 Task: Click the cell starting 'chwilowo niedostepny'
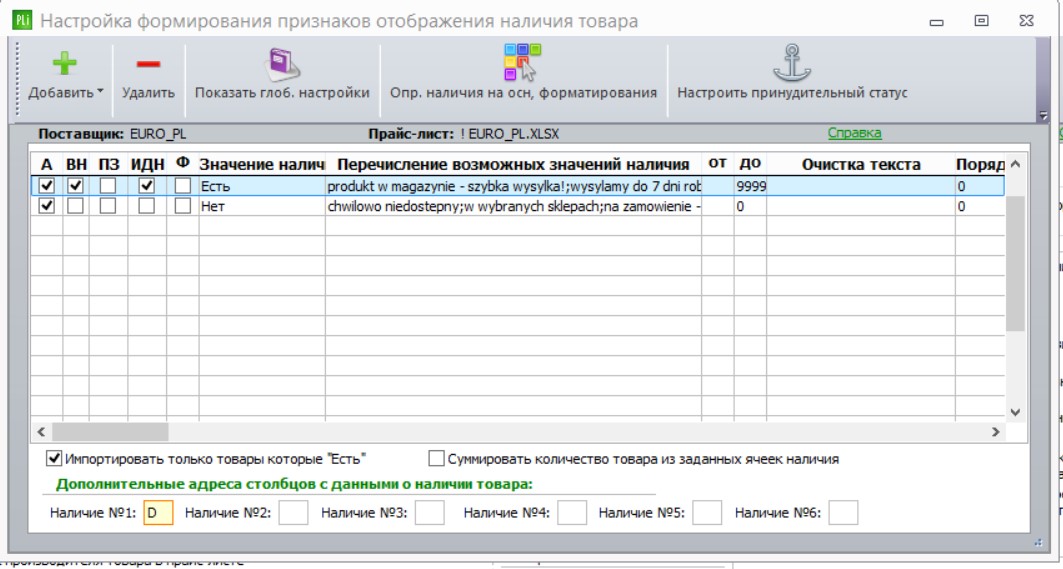pos(513,206)
